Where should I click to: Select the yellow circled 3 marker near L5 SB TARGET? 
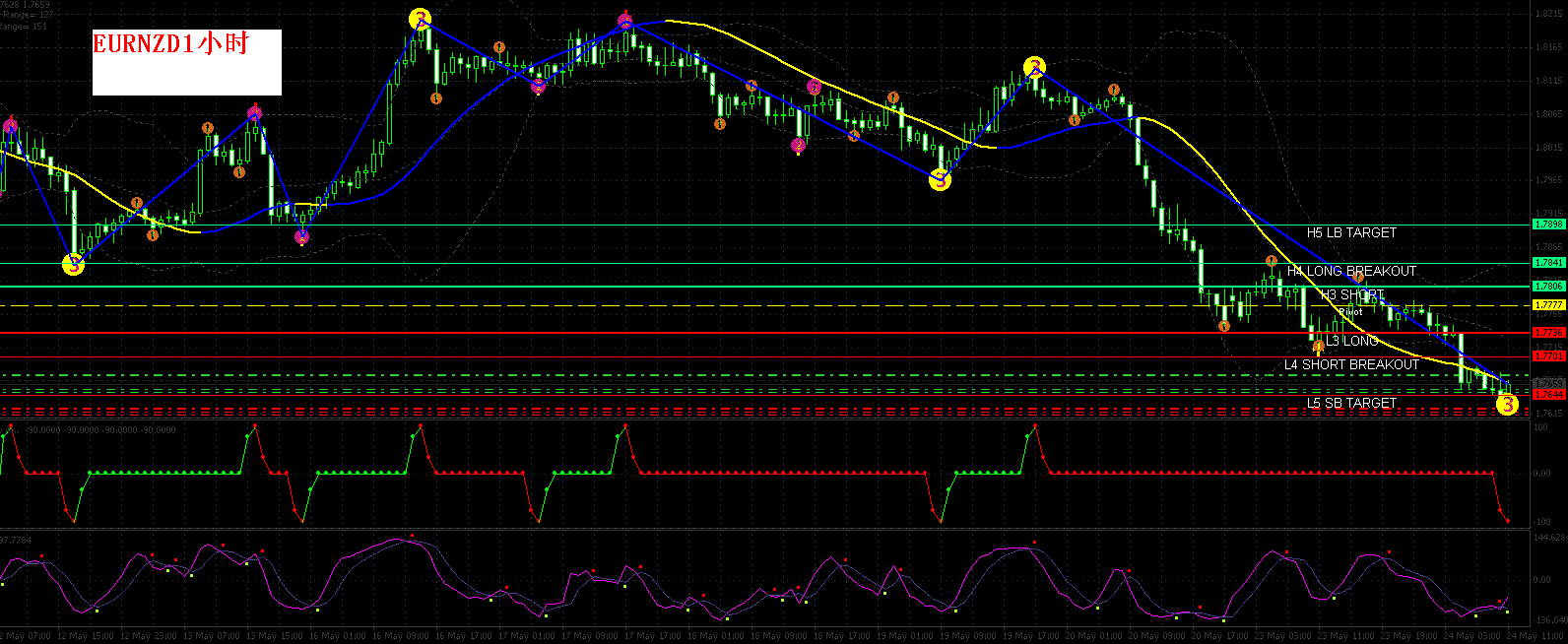tap(1507, 404)
